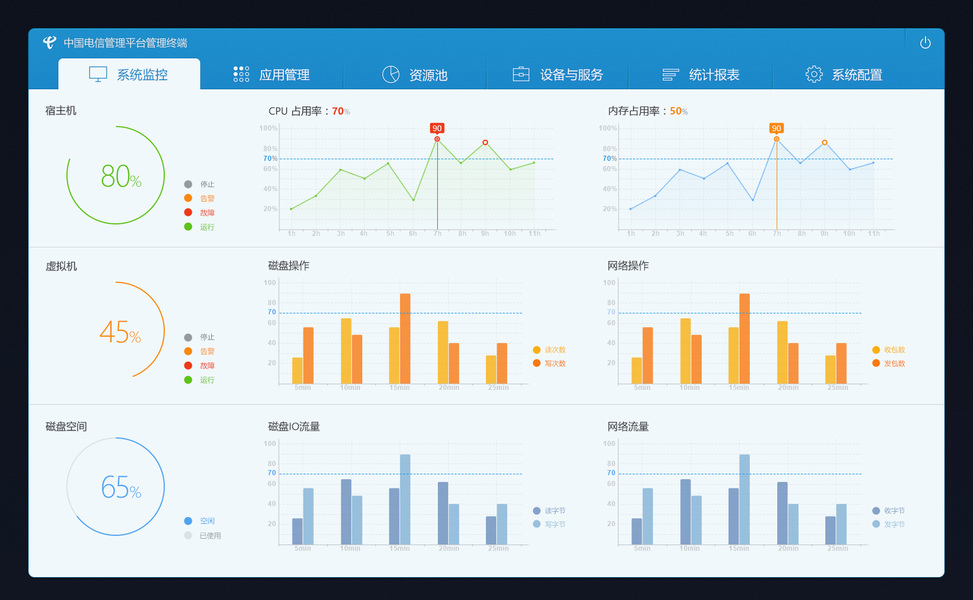Viewport: 973px width, 600px height.
Task: Select the 收字节 legend swatch
Action: click(x=876, y=511)
